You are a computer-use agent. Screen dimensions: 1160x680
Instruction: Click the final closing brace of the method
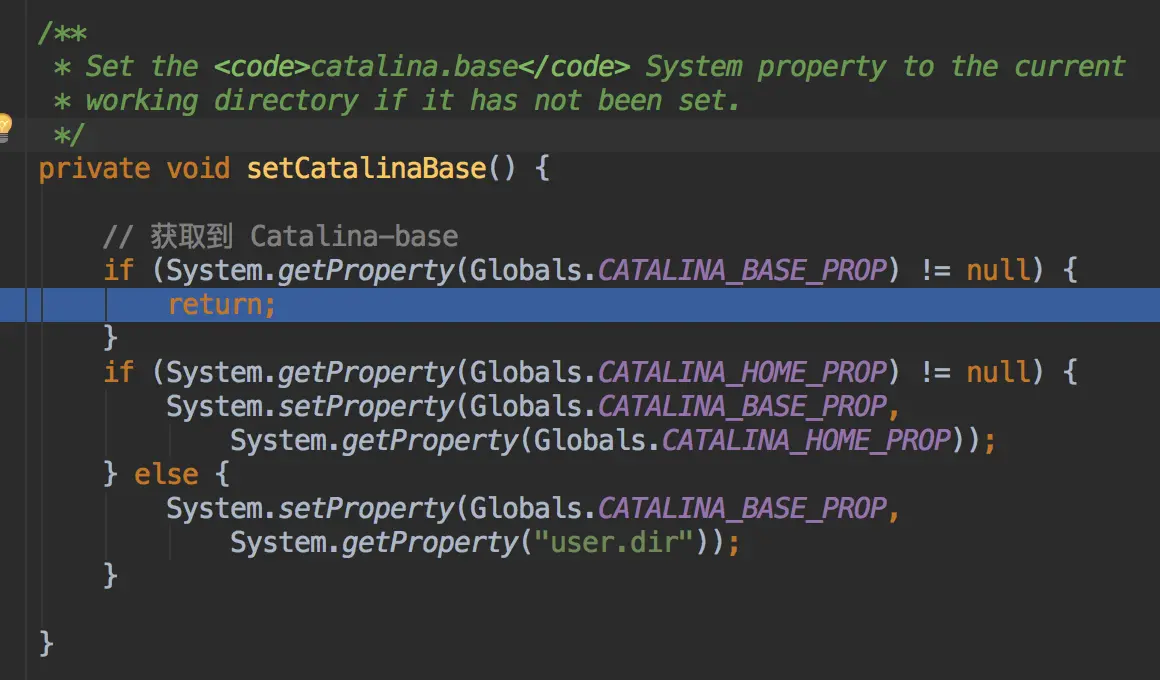coord(46,643)
